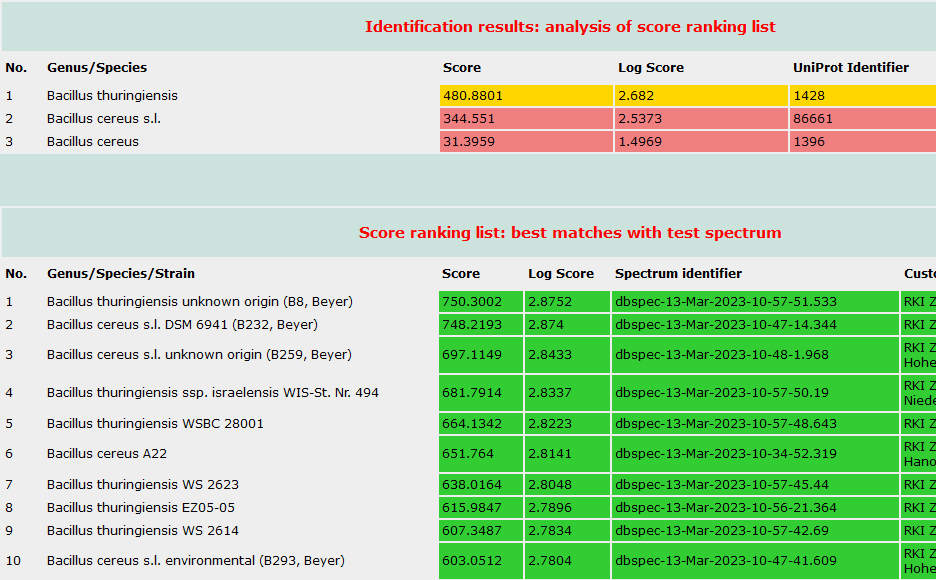Select spectrum dbspec-13-Mar-2023-10-57-51.533
Viewport: 936px width, 580px height.
(726, 302)
